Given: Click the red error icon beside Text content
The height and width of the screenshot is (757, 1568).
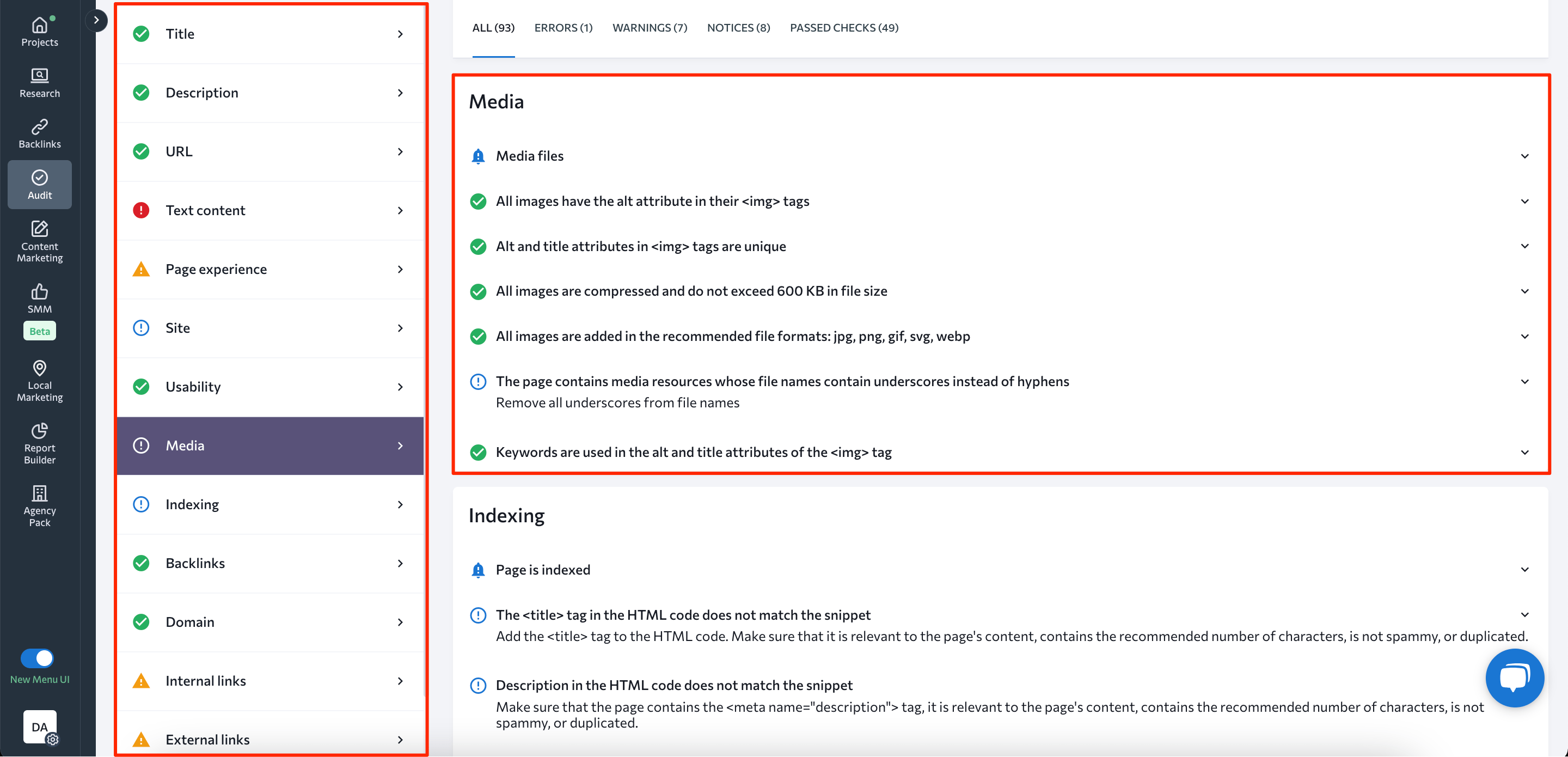Looking at the screenshot, I should (x=141, y=211).
